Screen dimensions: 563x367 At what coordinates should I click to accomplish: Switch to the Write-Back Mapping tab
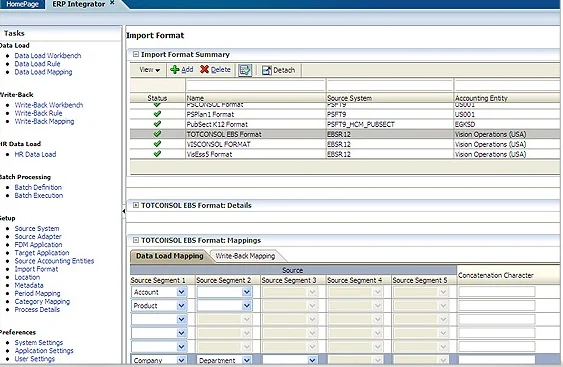245,256
